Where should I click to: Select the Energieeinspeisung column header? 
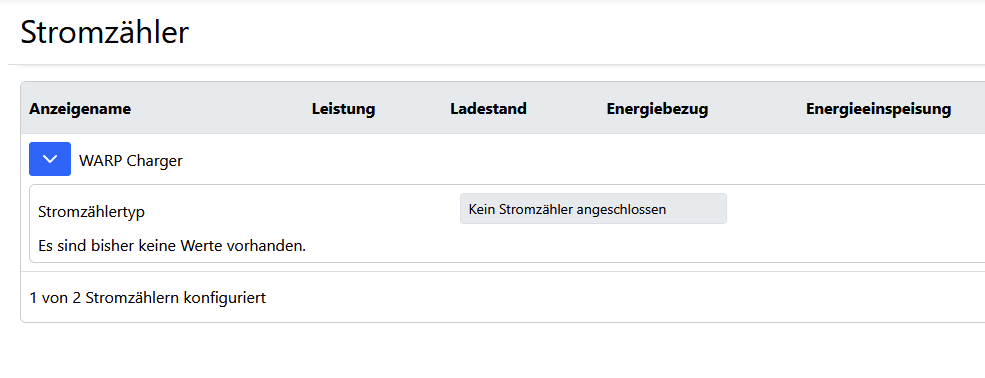pos(878,109)
